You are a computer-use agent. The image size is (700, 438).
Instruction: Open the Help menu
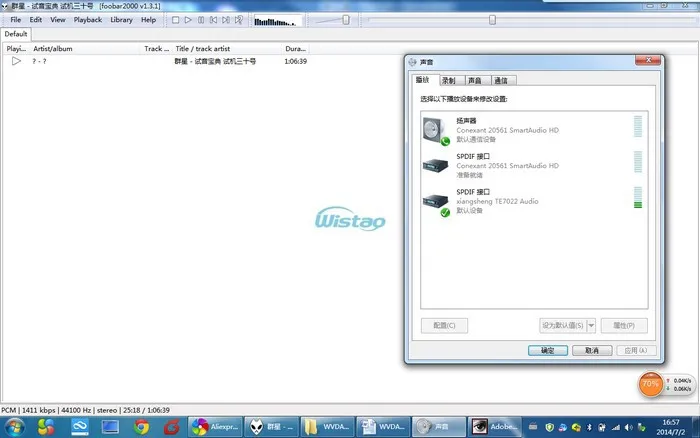tap(149, 20)
